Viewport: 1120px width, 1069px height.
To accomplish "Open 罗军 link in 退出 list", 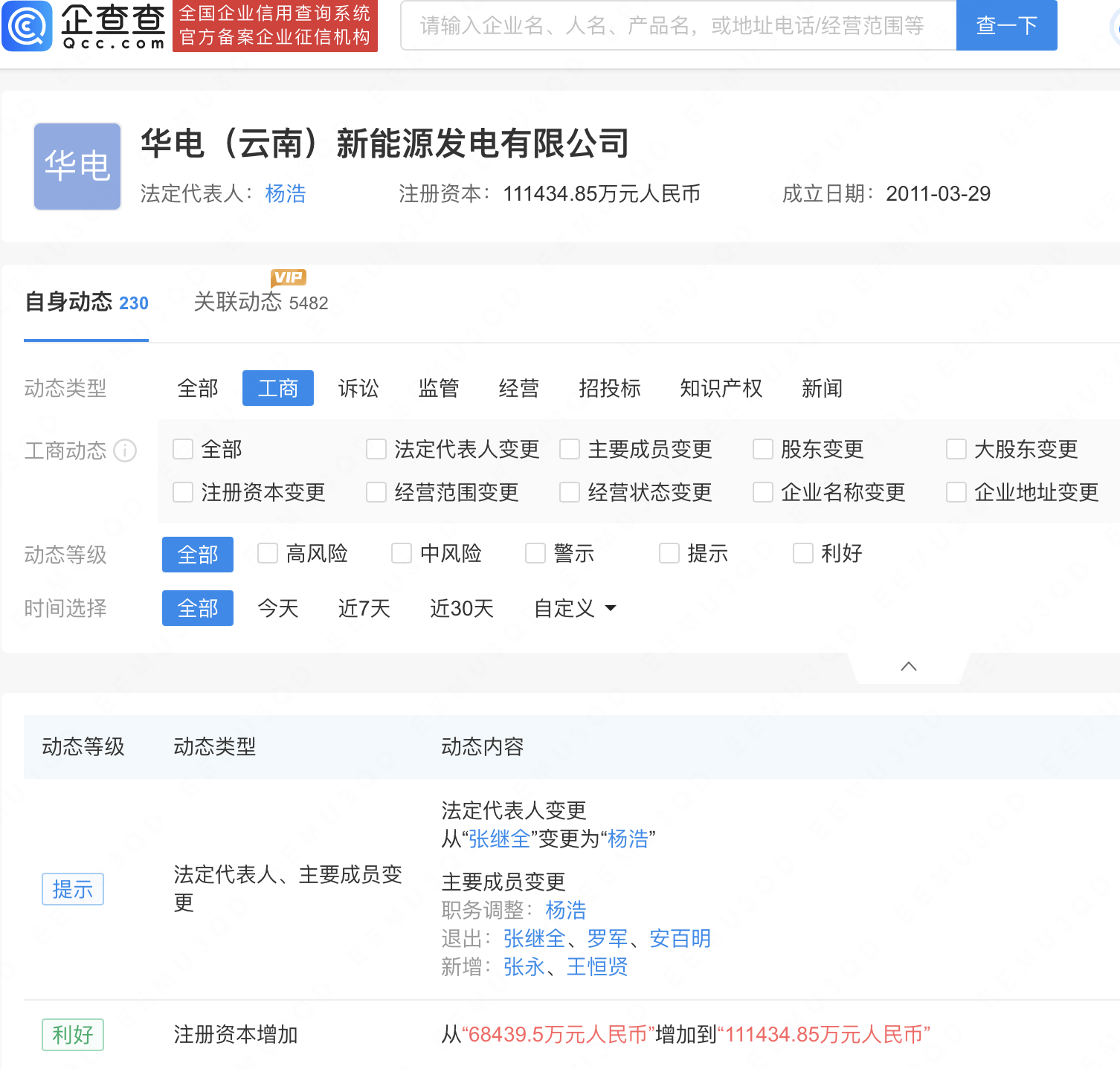I will 608,938.
